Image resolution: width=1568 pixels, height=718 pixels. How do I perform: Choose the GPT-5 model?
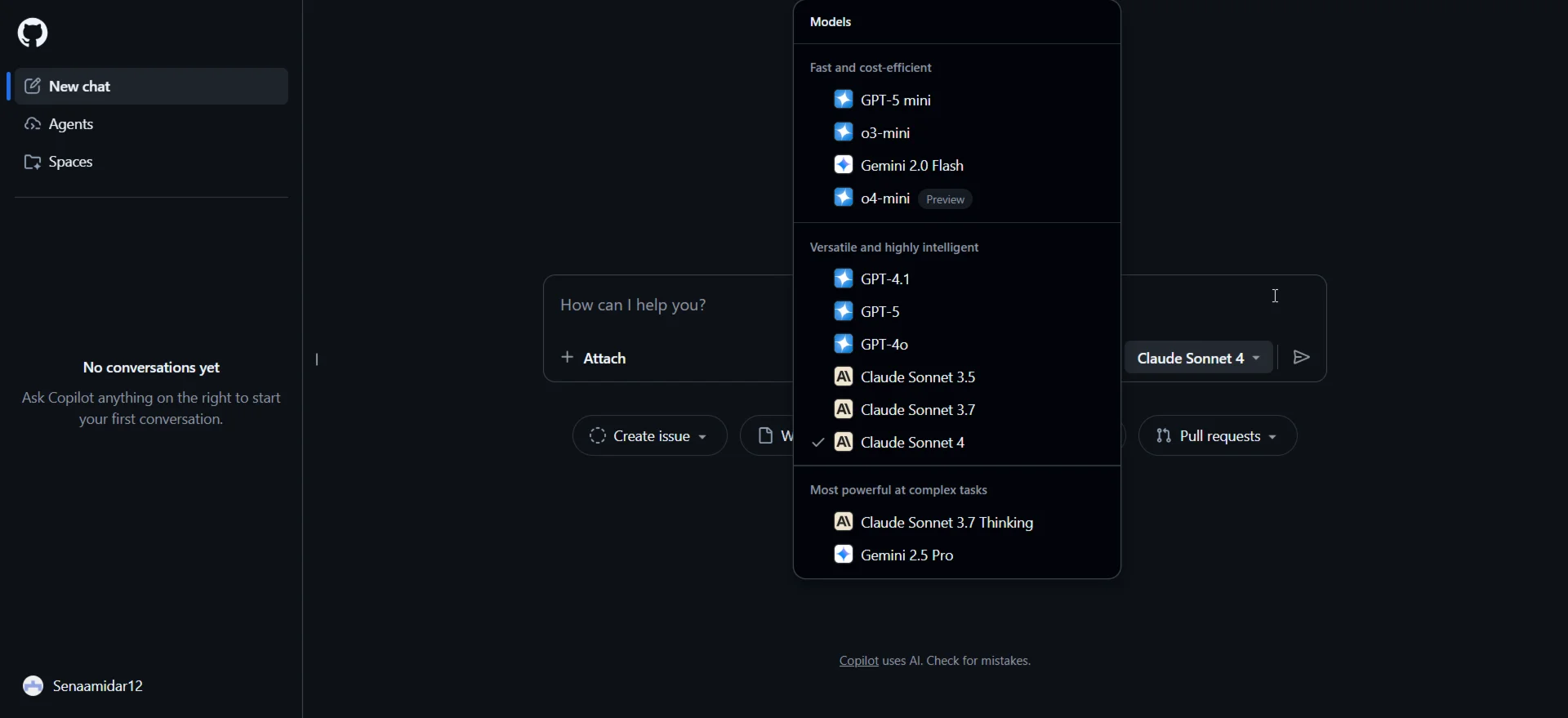[957, 311]
